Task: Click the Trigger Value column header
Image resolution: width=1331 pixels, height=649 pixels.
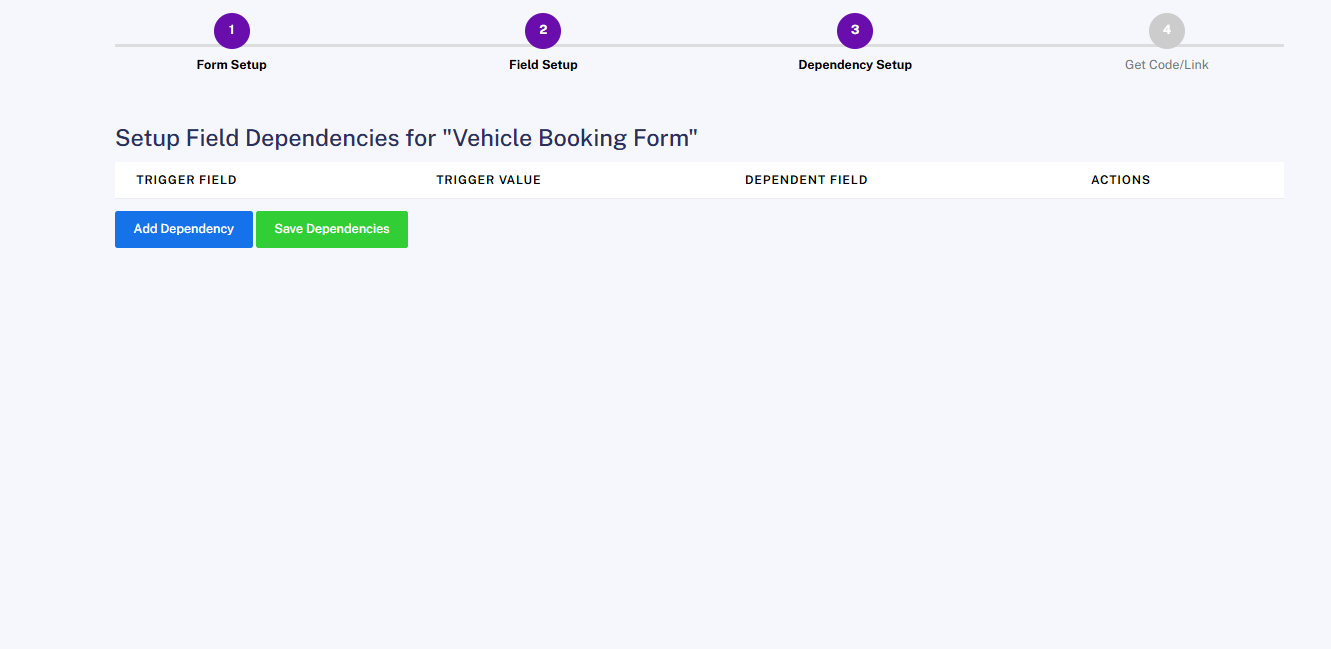Action: [488, 180]
